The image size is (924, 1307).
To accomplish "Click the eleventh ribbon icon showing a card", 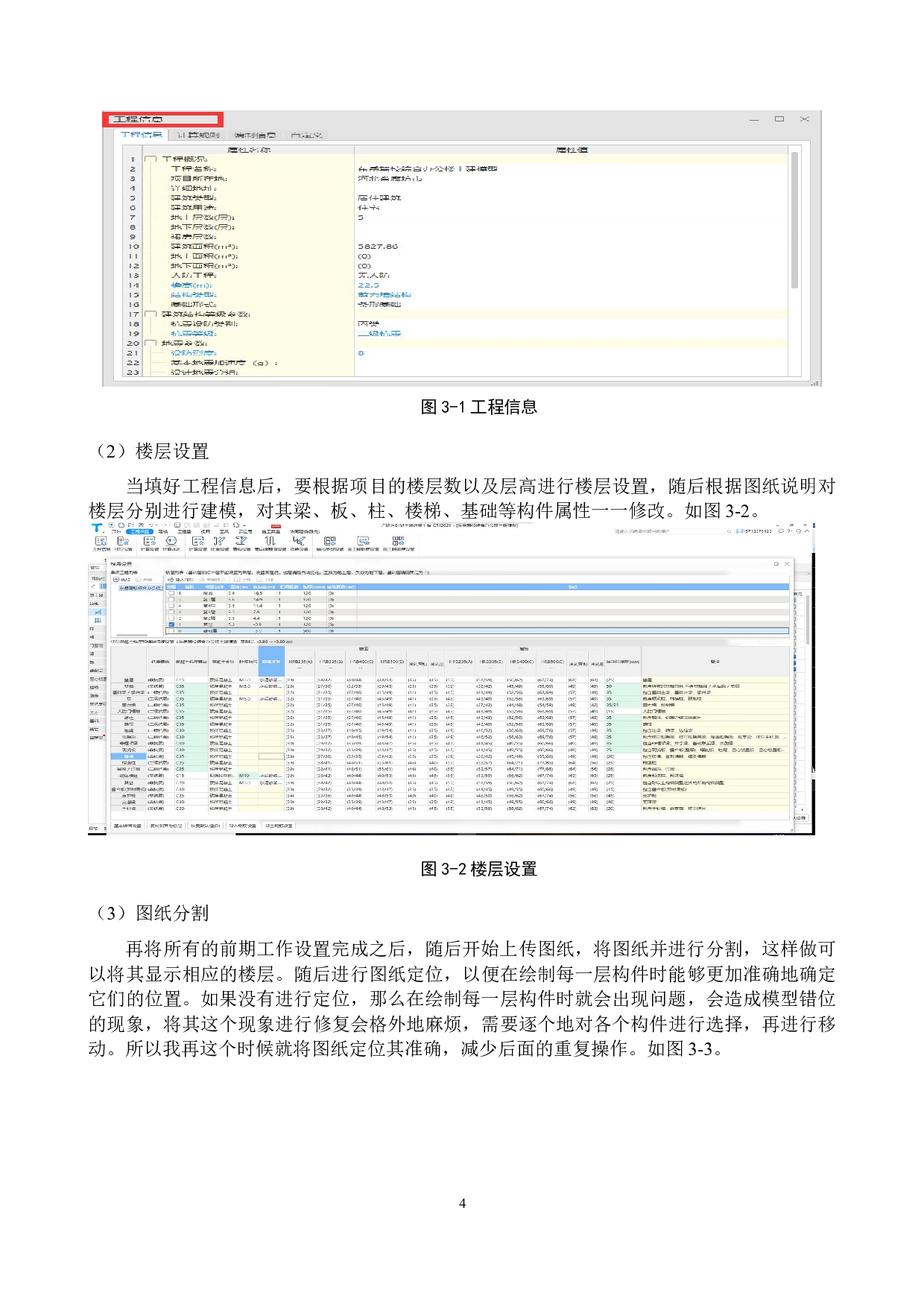I will [x=363, y=540].
